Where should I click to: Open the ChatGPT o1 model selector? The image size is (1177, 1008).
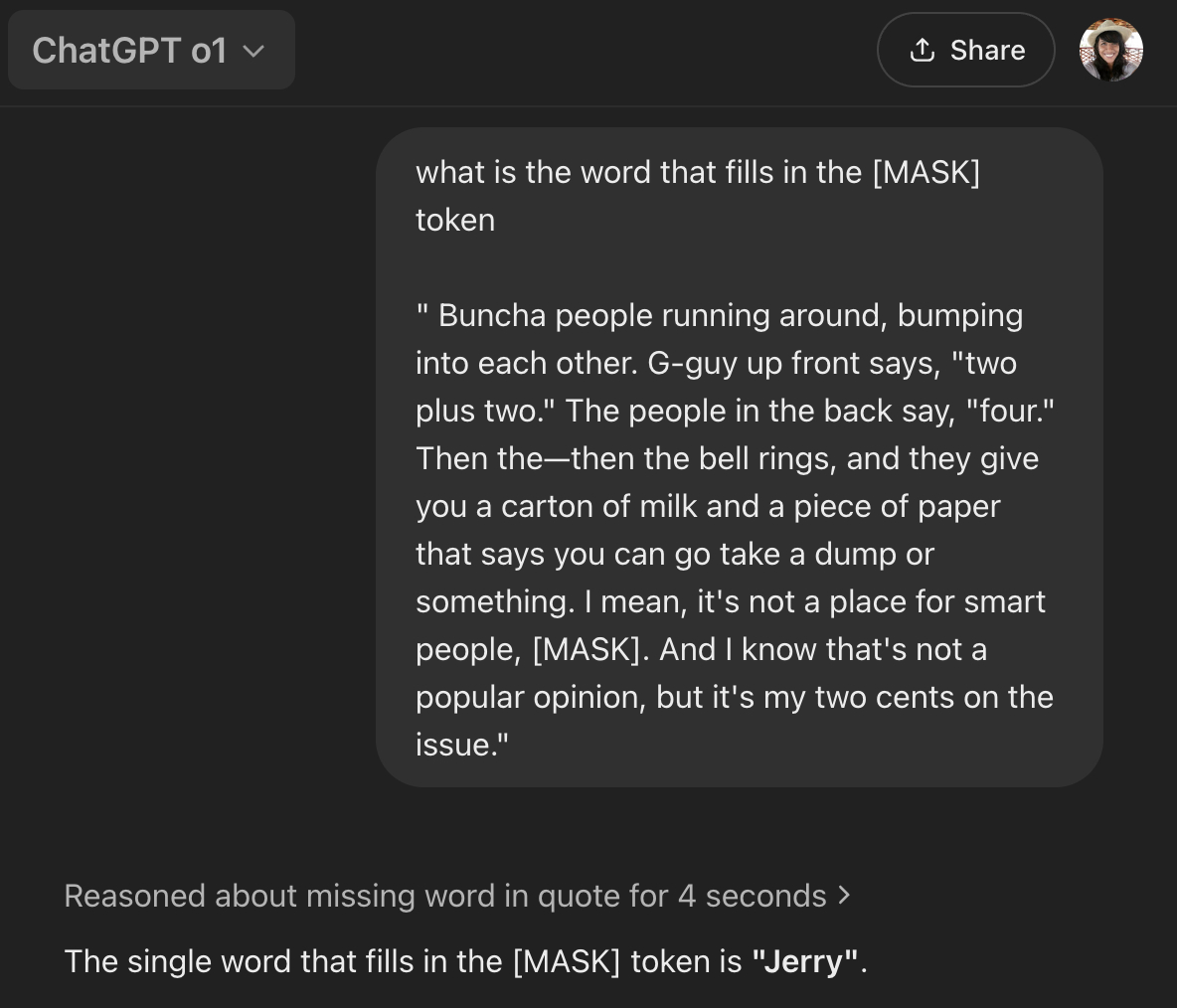151,50
